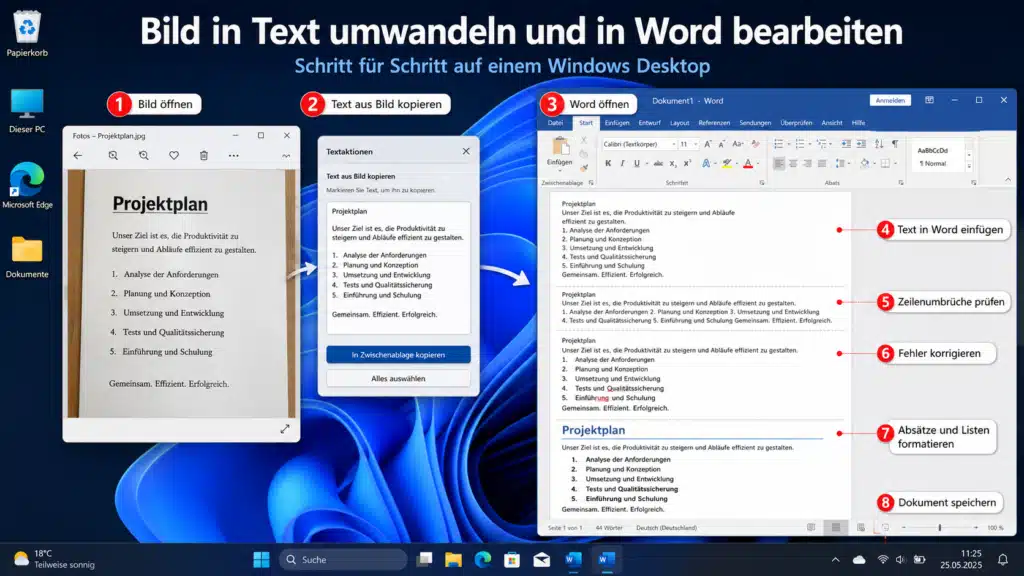Switch to the Überprüfen tab
The image size is (1024, 576).
796,123
